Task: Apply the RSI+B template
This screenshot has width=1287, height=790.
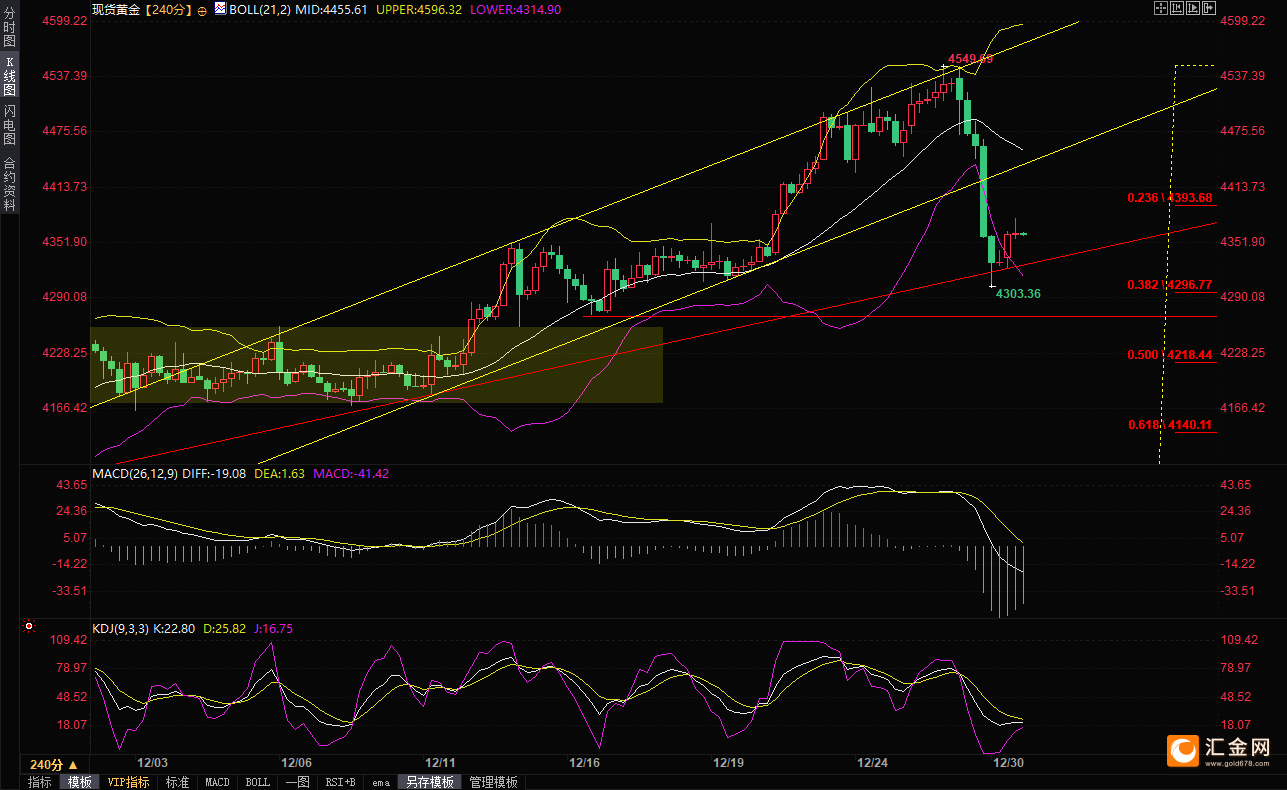Action: 341,782
